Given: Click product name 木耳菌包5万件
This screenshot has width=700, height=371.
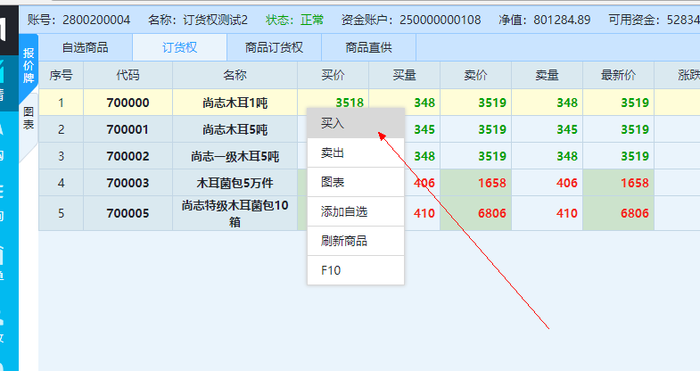Looking at the screenshot, I should 235,183.
